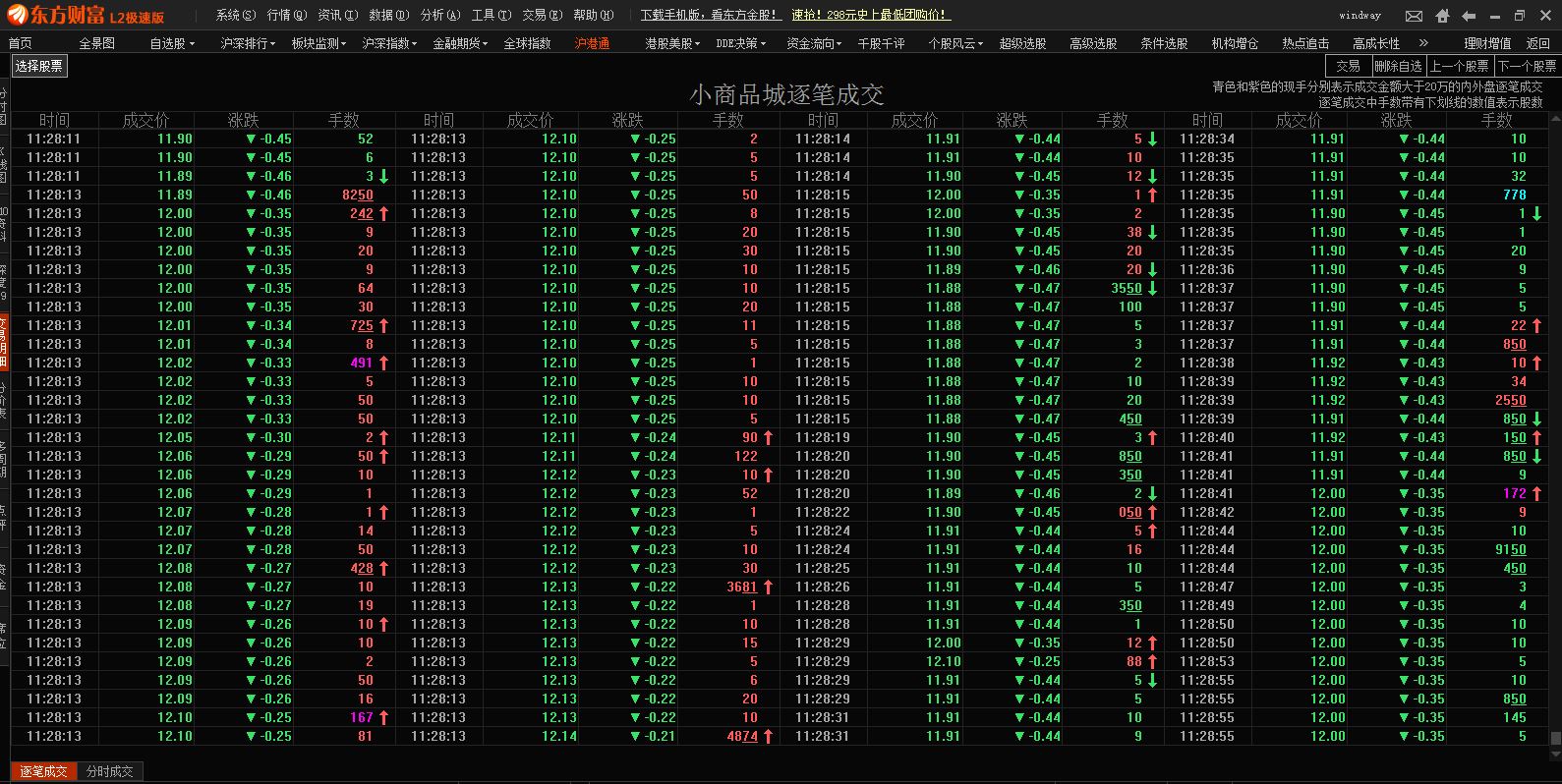The width and height of the screenshot is (1562, 784).
Task: Click the 选择股票 button
Action: (x=39, y=66)
